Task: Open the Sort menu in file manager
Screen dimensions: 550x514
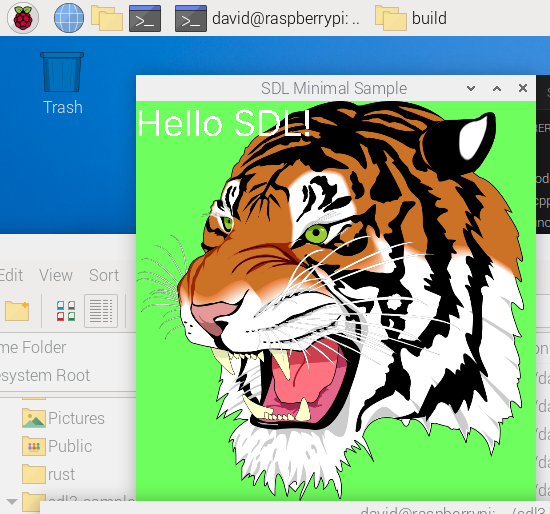Action: tap(104, 275)
